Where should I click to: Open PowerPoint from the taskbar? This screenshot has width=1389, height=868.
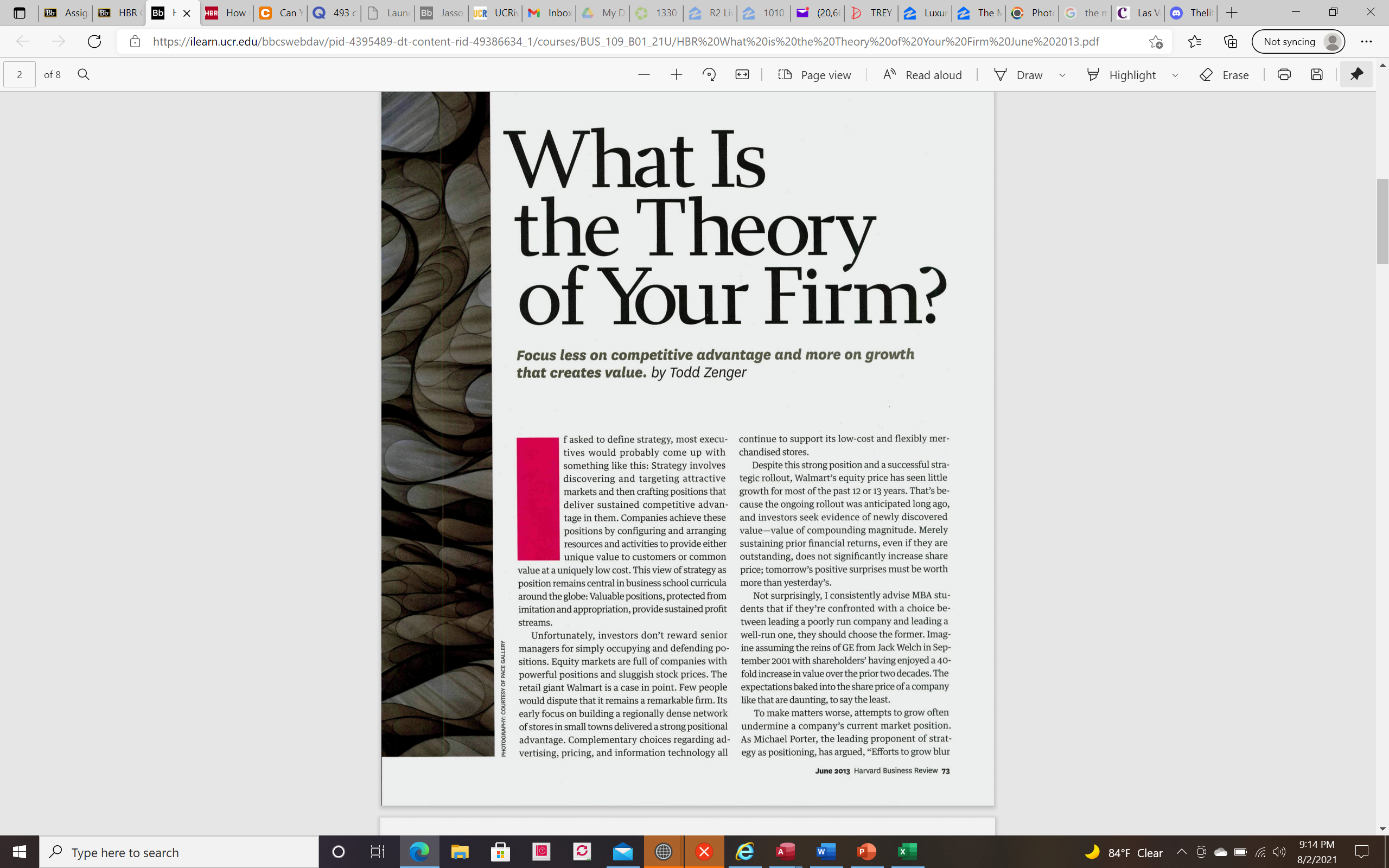[866, 852]
